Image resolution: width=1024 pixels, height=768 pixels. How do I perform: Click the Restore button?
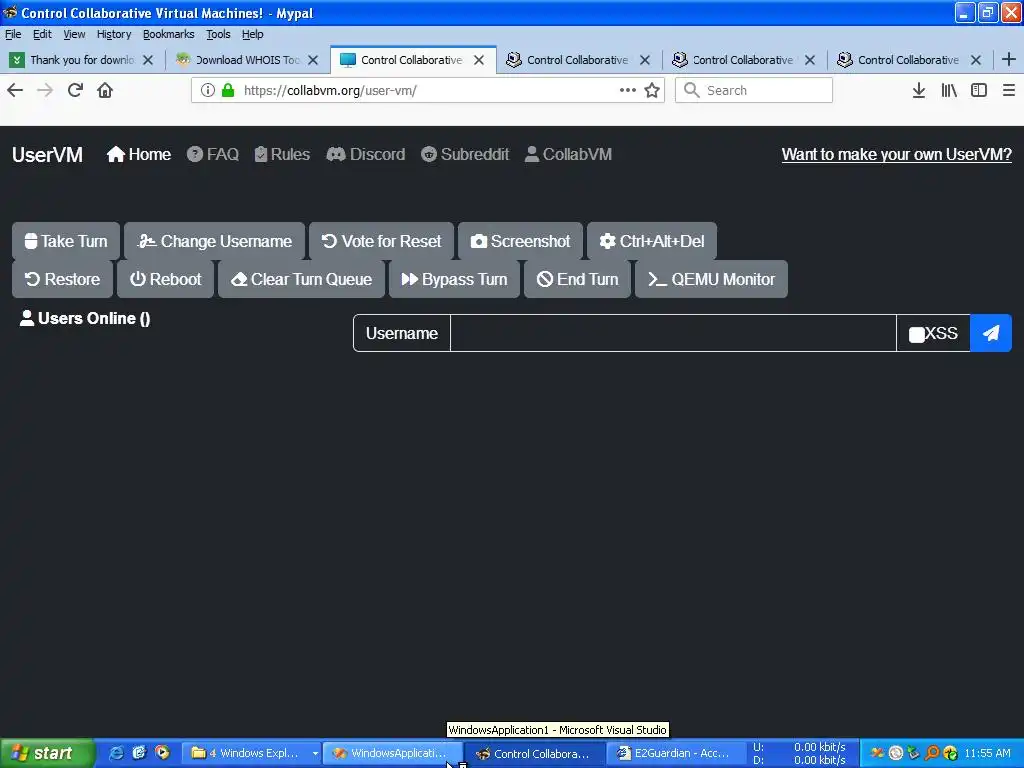(x=62, y=279)
